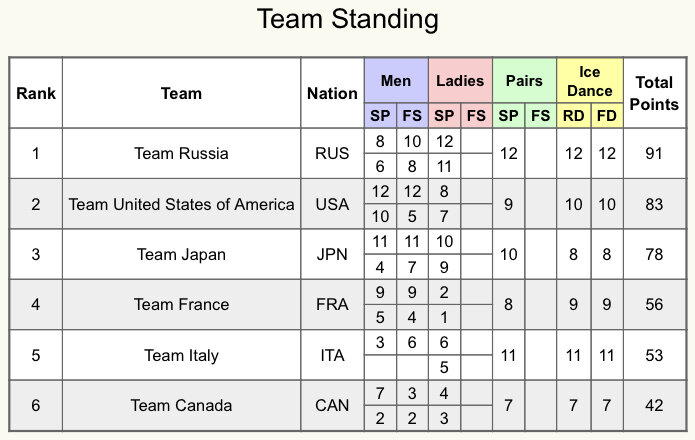Screen dimensions: 695x440
Task: Click Team United States of America
Action: coord(181,204)
